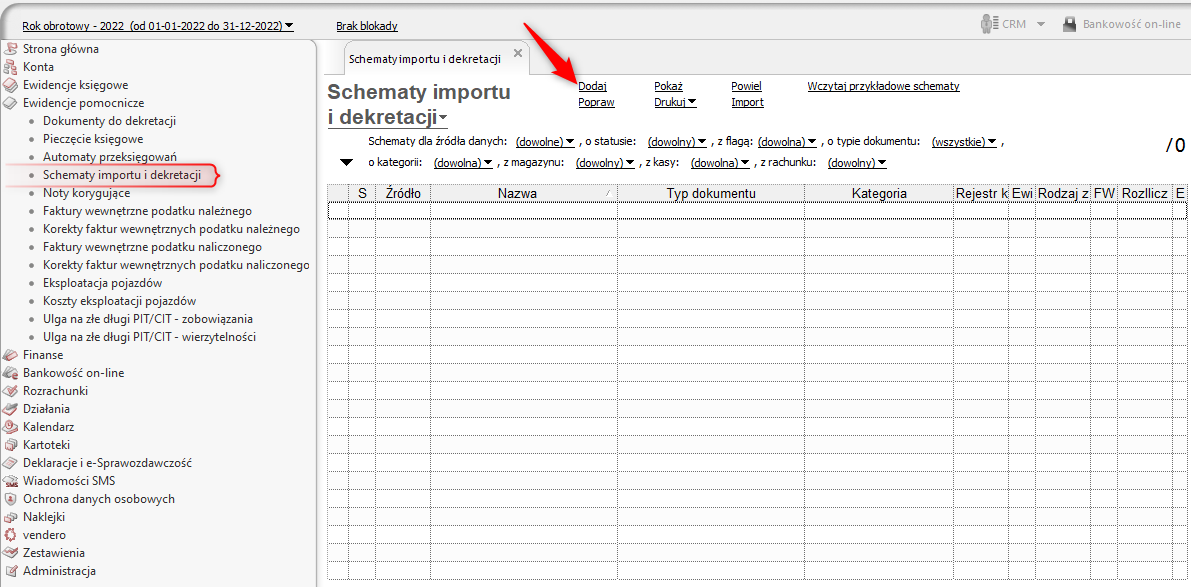This screenshot has height=587, width=1191.
Task: Click the Działania sidebar icon
Action: click(11, 409)
